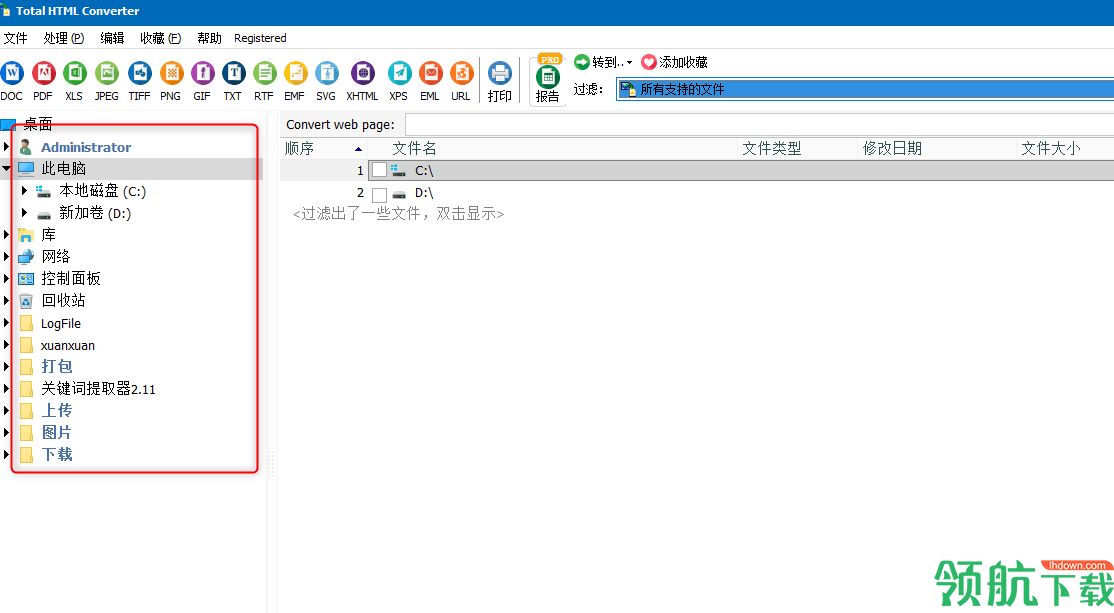Open the 收藏 (F) menu
The image size is (1114, 613).
tap(161, 38)
